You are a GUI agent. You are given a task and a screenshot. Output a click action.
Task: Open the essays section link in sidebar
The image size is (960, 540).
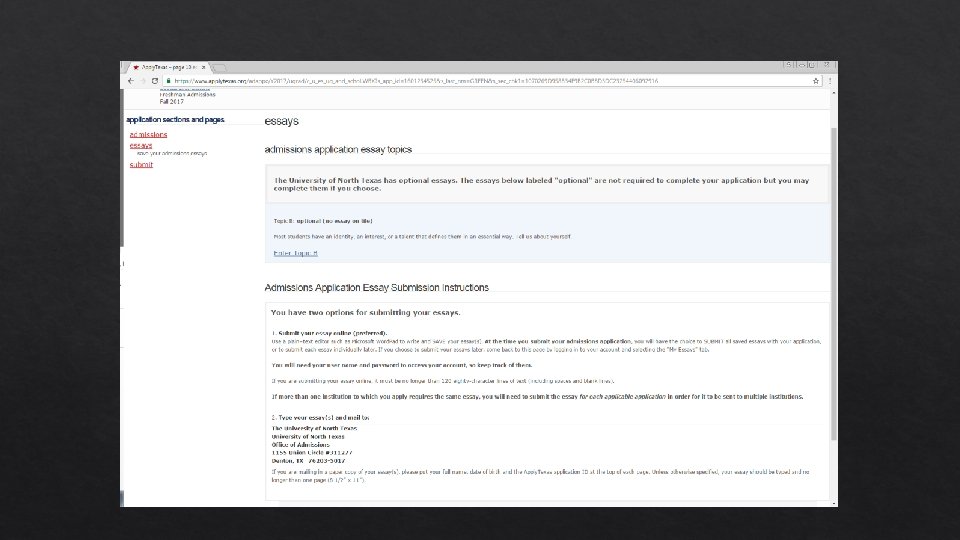tap(141, 146)
